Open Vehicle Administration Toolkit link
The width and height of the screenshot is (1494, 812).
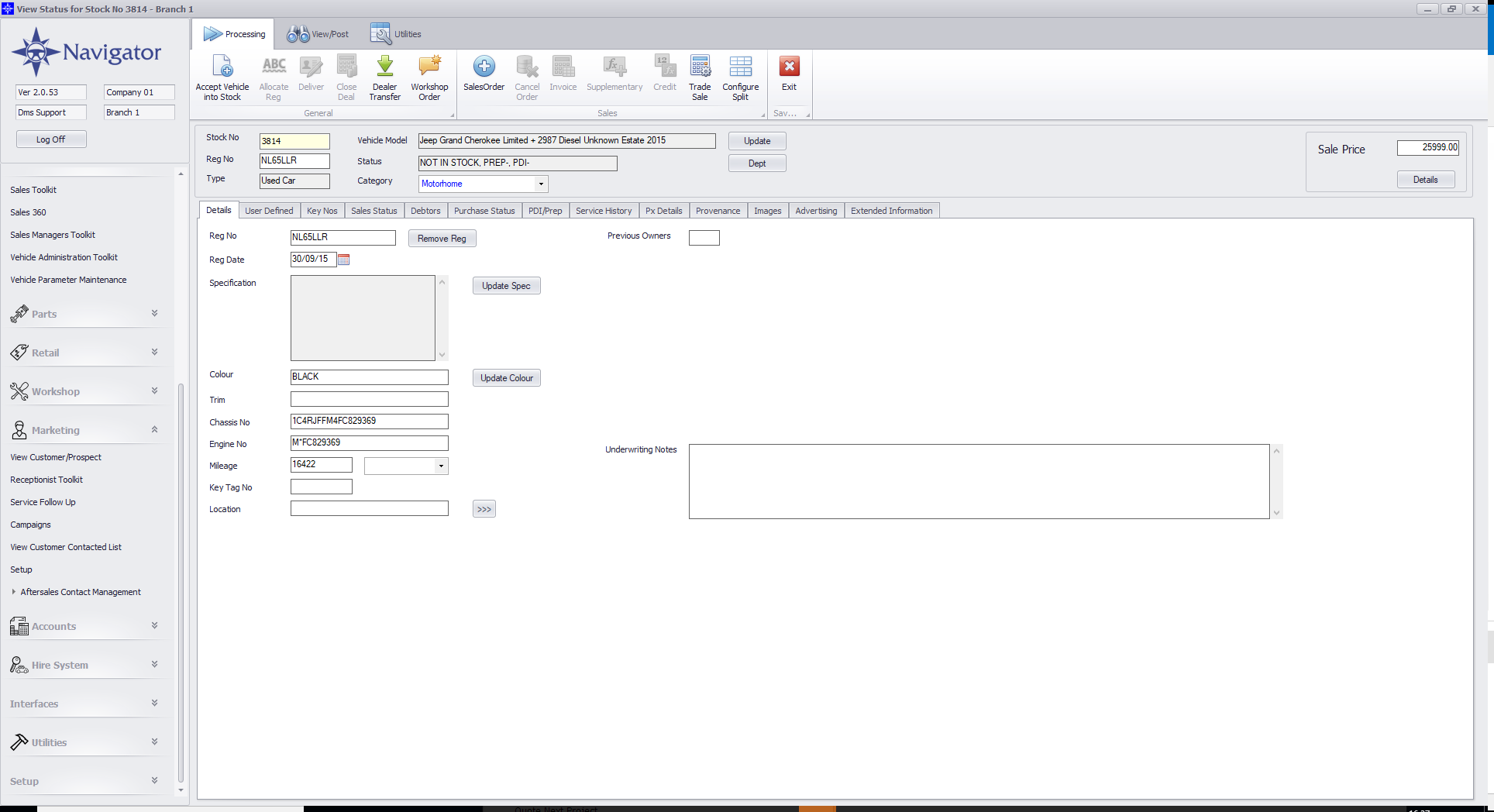(64, 257)
